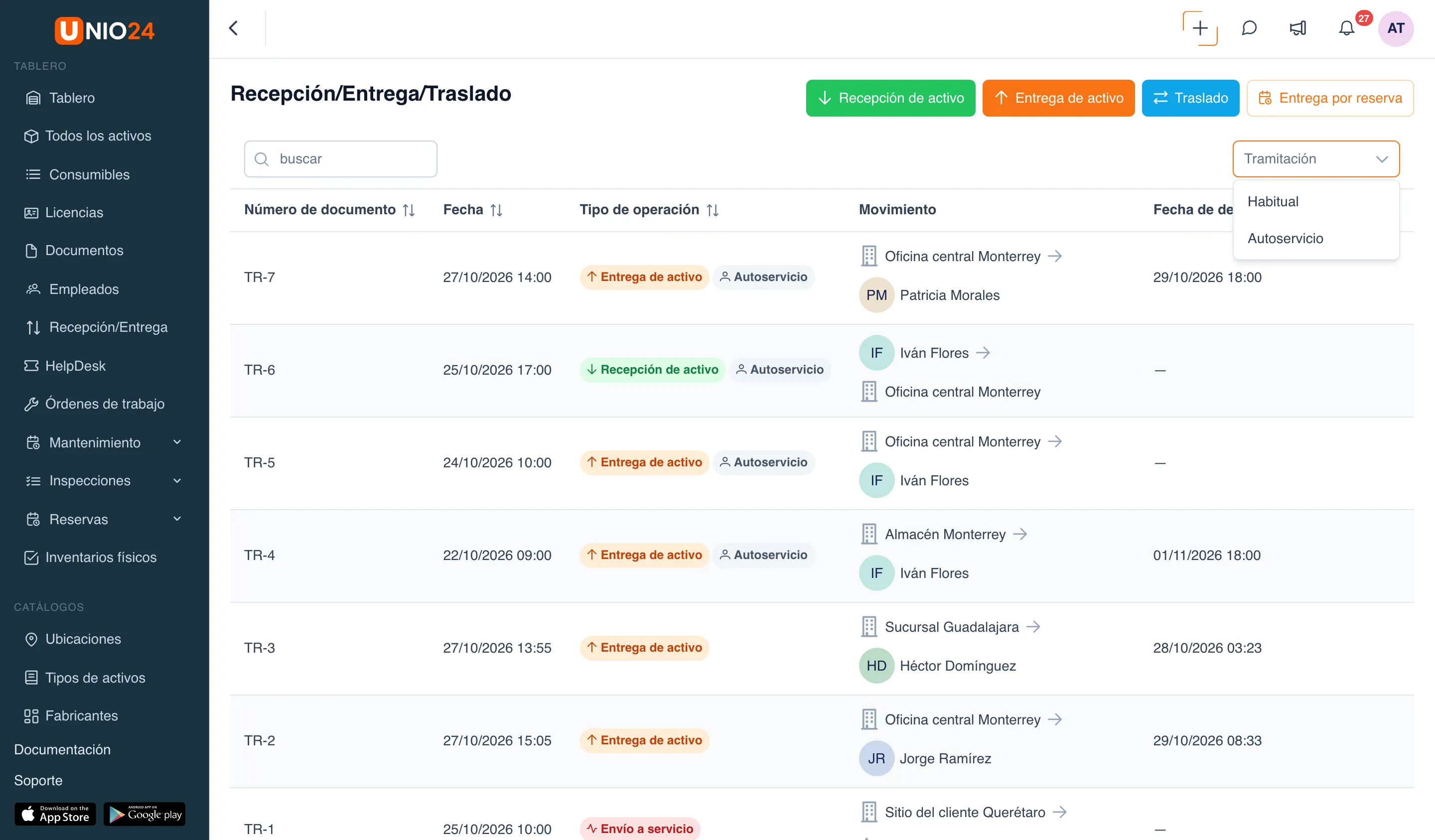Expand the Mantenimiento sidebar submenu
The width and height of the screenshot is (1435, 840).
click(177, 442)
